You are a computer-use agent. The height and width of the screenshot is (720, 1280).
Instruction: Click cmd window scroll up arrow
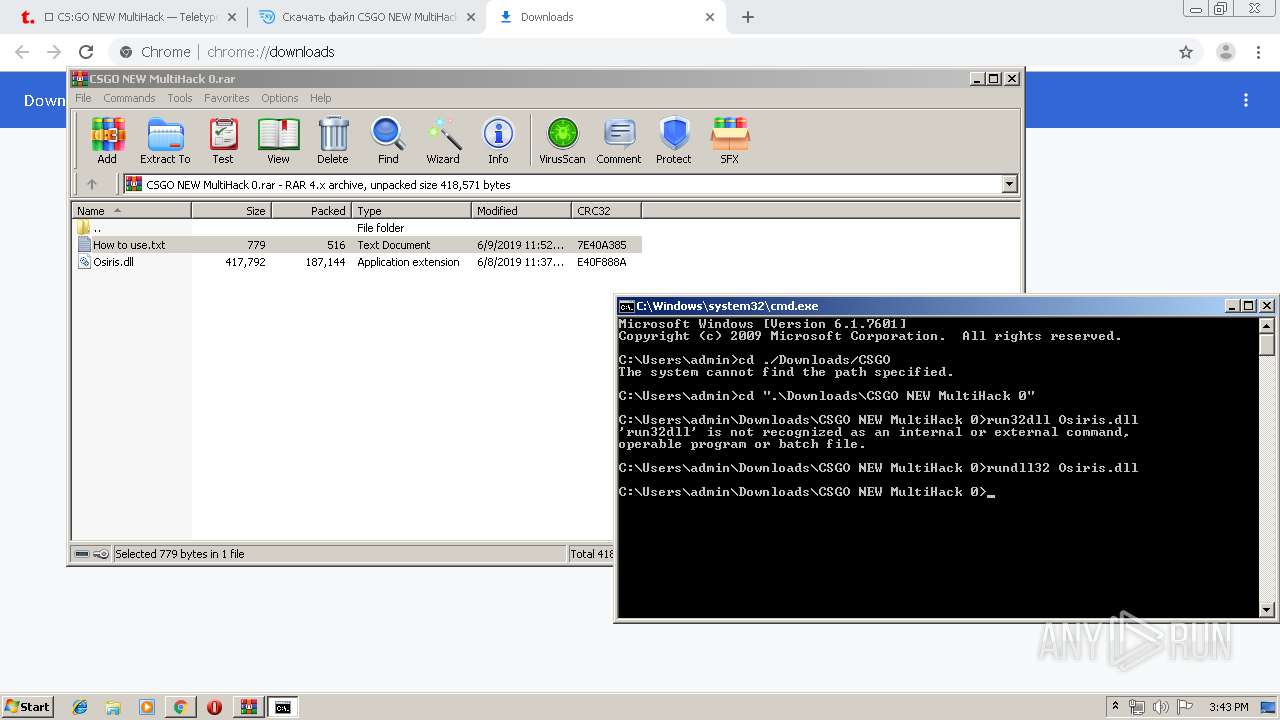click(1267, 325)
